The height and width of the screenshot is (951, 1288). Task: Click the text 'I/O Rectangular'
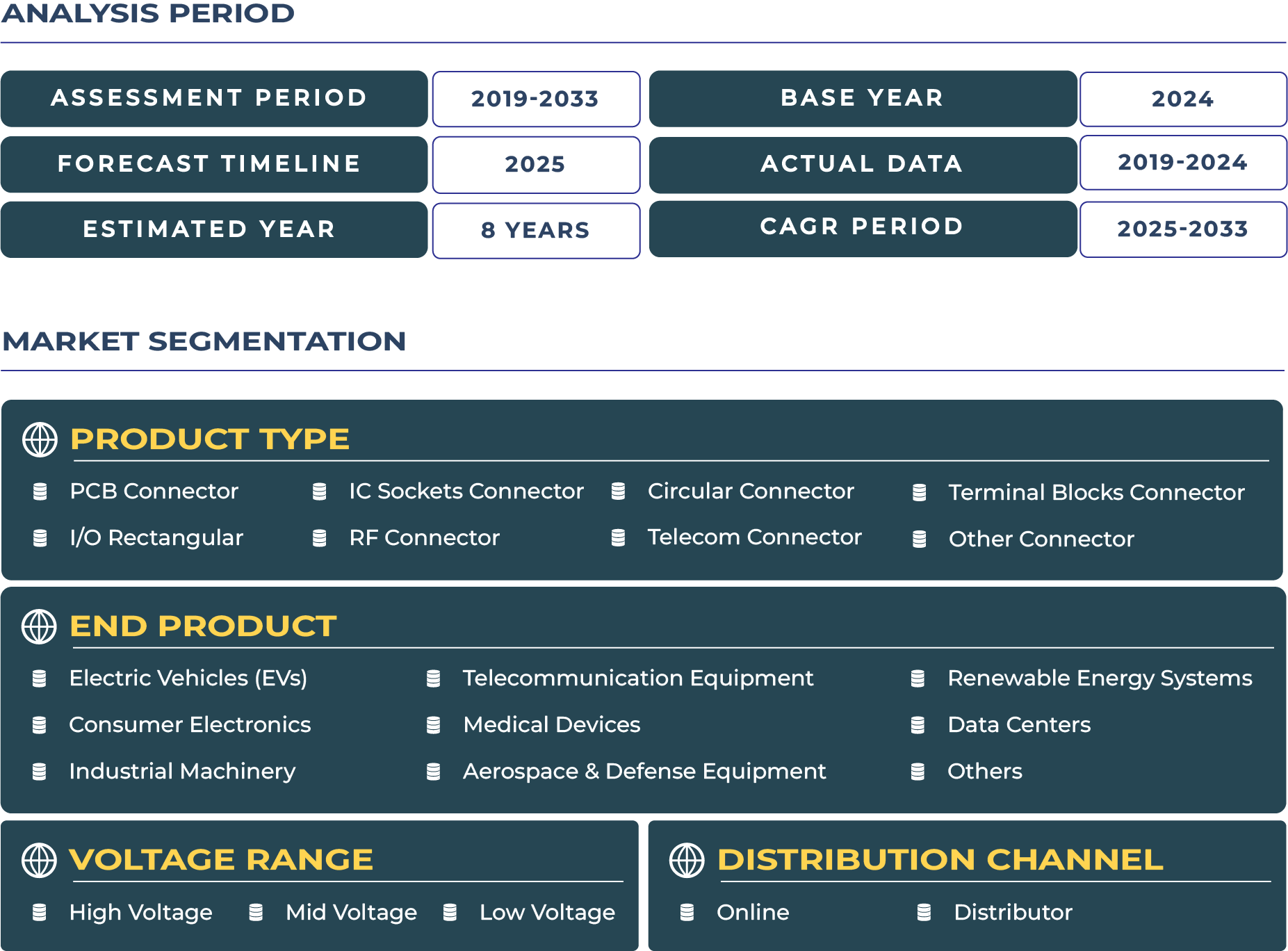click(156, 538)
